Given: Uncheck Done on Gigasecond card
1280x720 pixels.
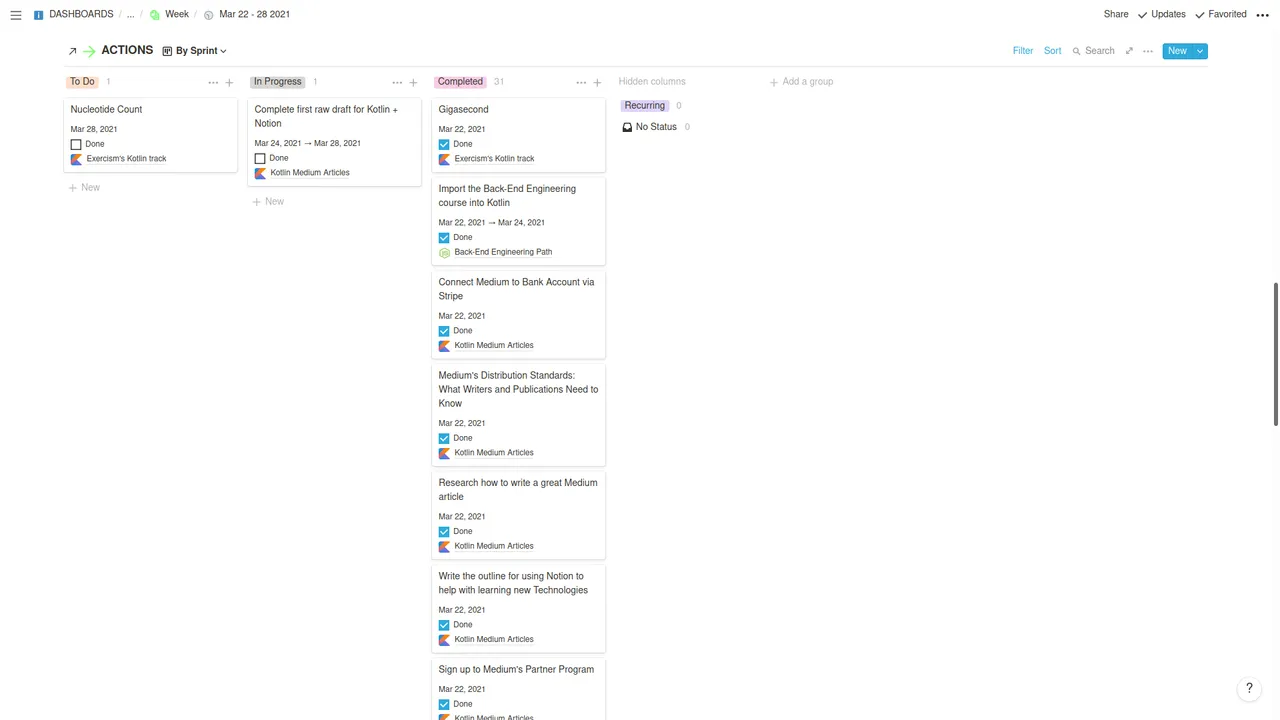Looking at the screenshot, I should click(444, 144).
